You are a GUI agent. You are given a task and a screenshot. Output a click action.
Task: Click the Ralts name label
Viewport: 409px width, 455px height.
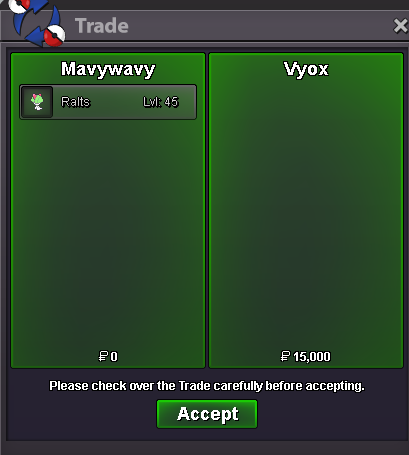[x=75, y=102]
